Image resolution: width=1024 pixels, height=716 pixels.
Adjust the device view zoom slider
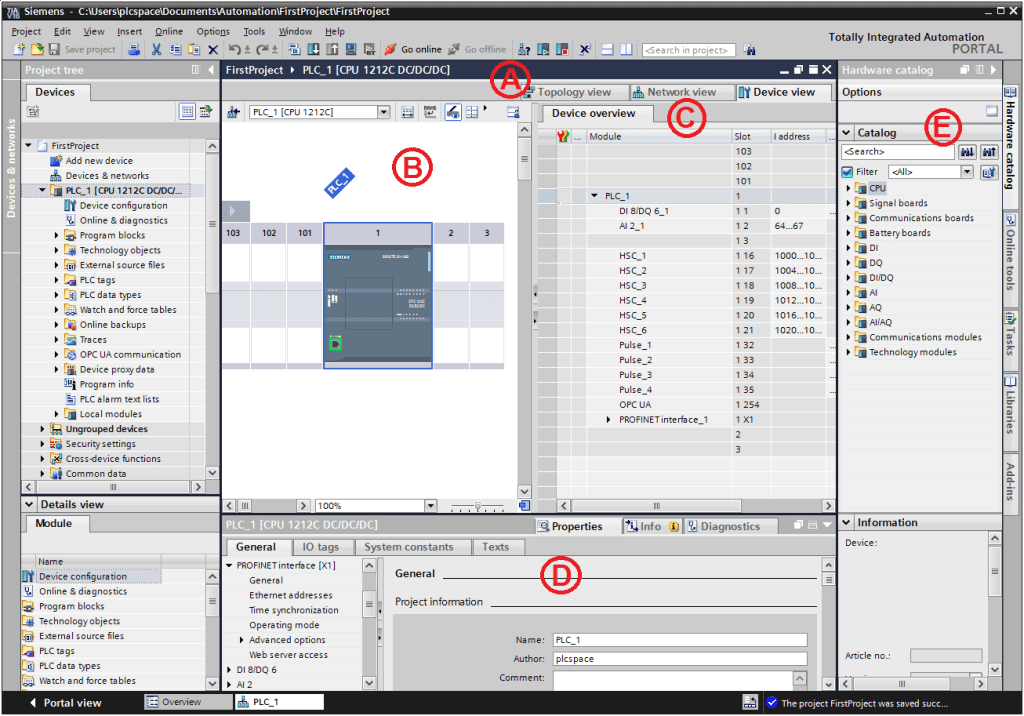tap(476, 506)
